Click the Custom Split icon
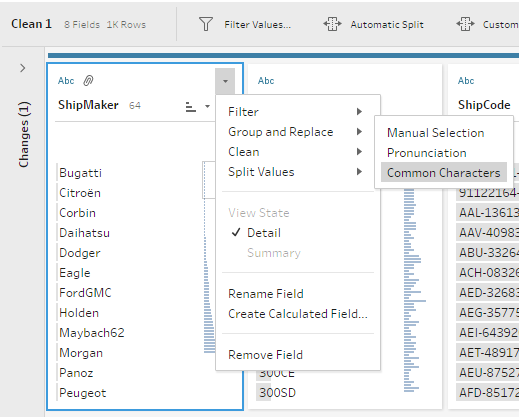Viewport: 519px width, 417px height. coord(465,24)
